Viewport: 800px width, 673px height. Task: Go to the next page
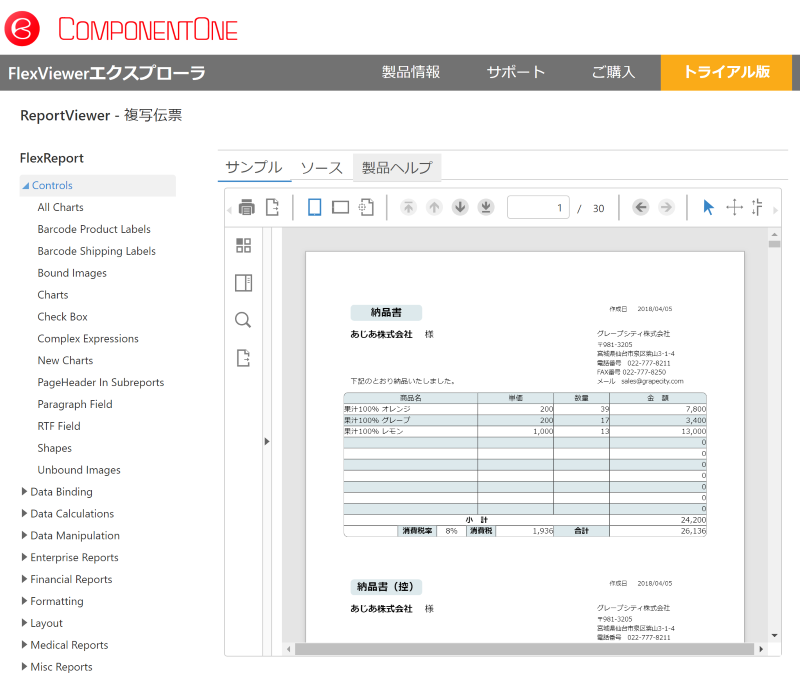click(x=460, y=207)
